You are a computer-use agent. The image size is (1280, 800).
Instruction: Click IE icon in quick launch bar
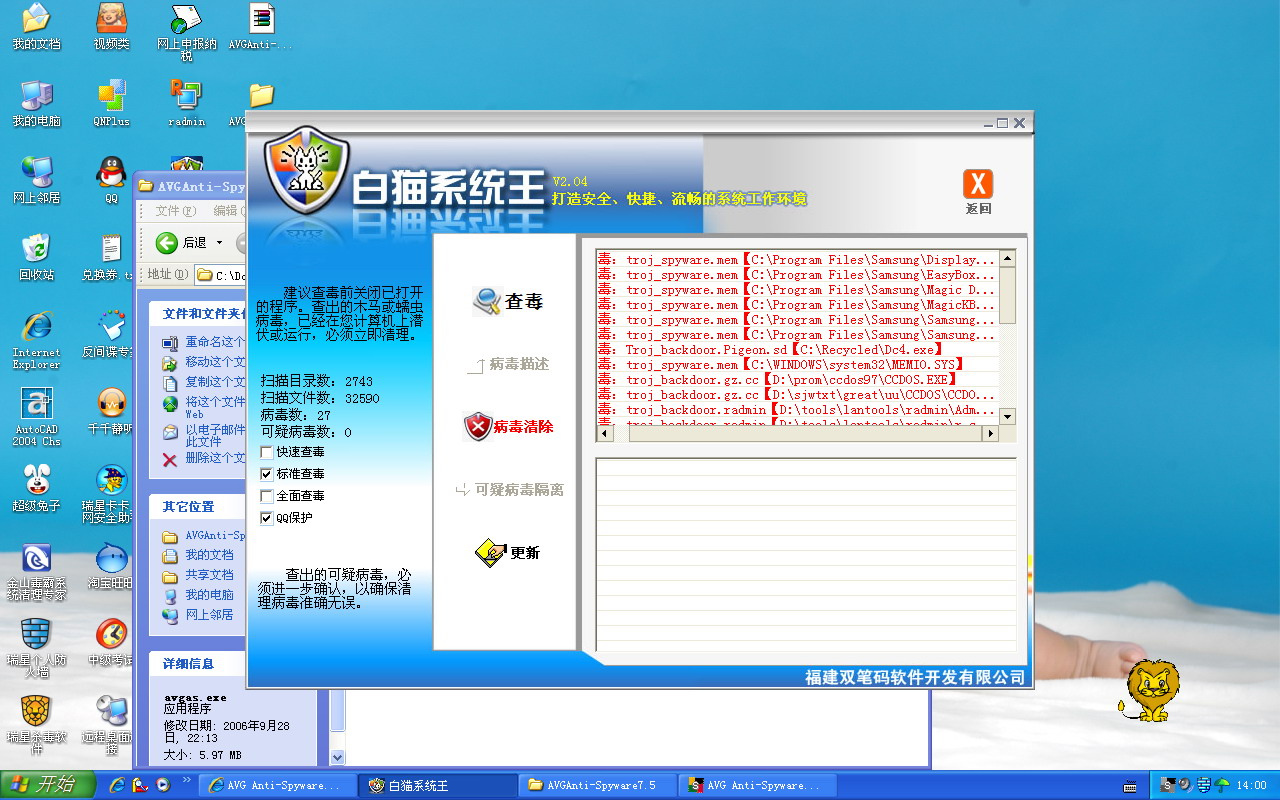pos(116,785)
